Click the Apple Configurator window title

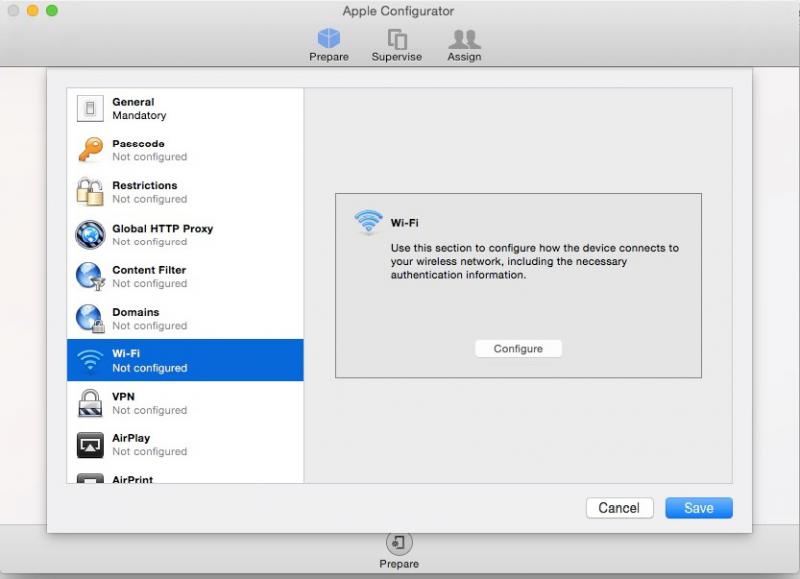[398, 11]
